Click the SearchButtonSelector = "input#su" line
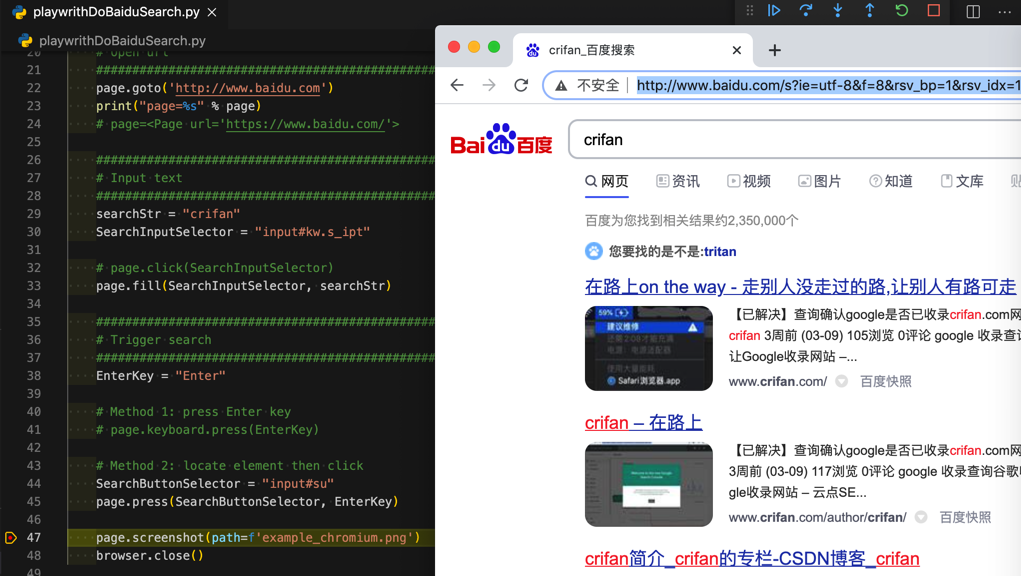Screen dimensions: 1021x576 pyautogui.click(x=215, y=484)
